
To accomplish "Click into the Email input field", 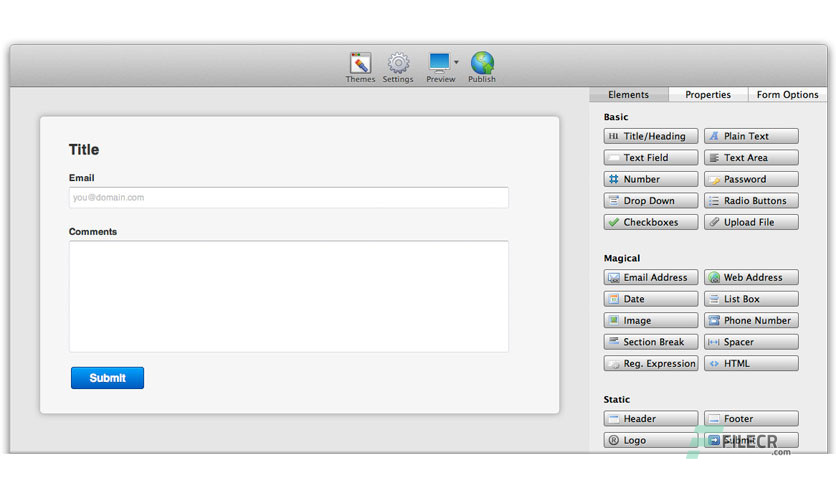I will 288,198.
